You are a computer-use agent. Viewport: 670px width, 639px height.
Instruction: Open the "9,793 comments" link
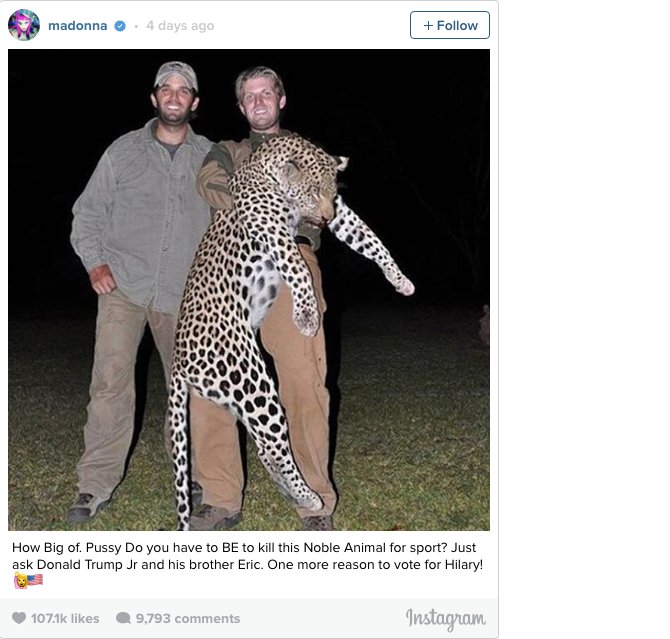tap(188, 618)
